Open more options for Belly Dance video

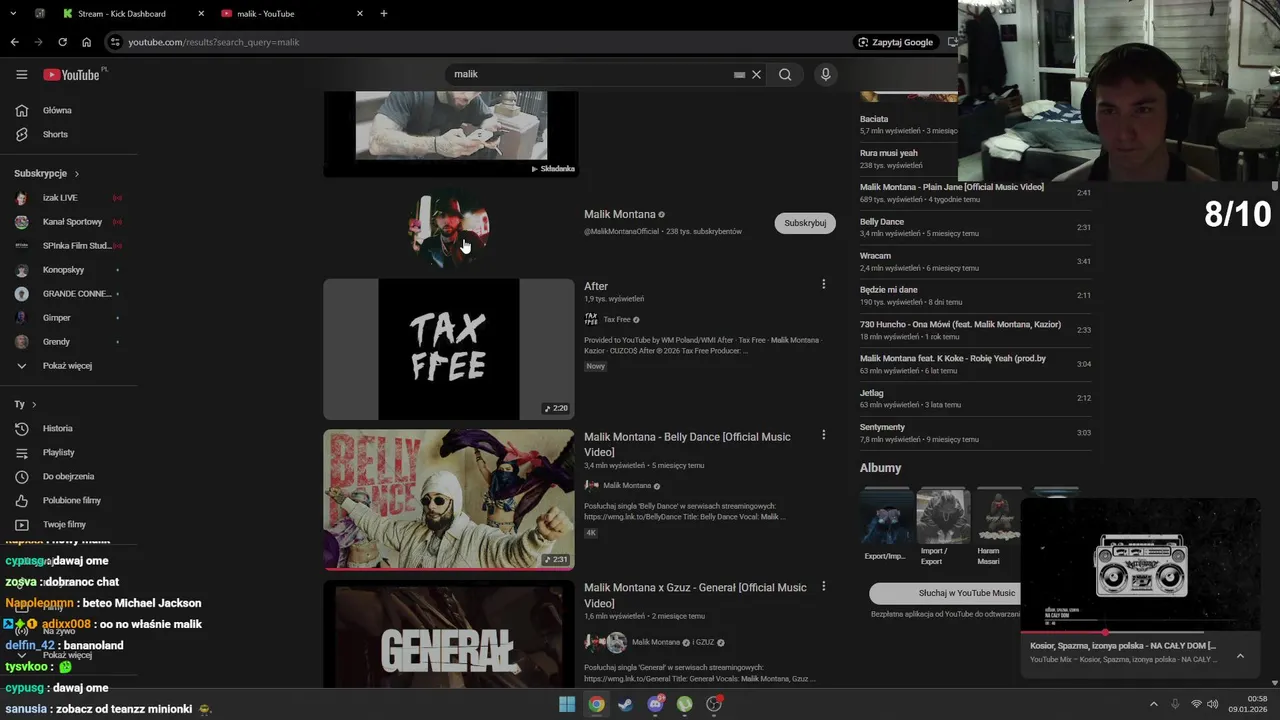[x=823, y=435]
